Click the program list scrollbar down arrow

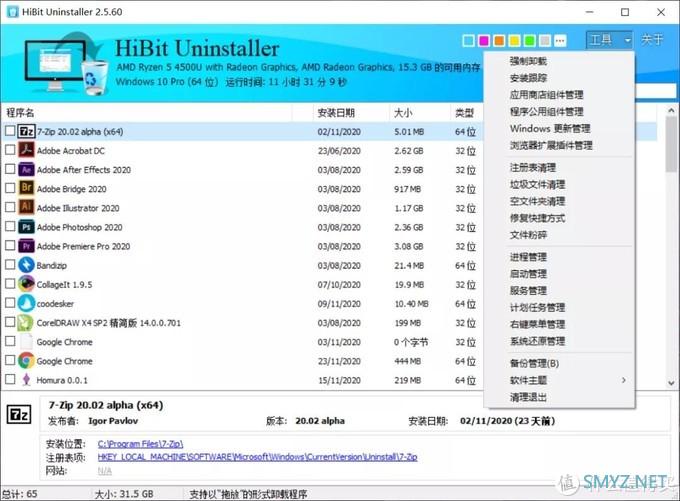[671, 383]
